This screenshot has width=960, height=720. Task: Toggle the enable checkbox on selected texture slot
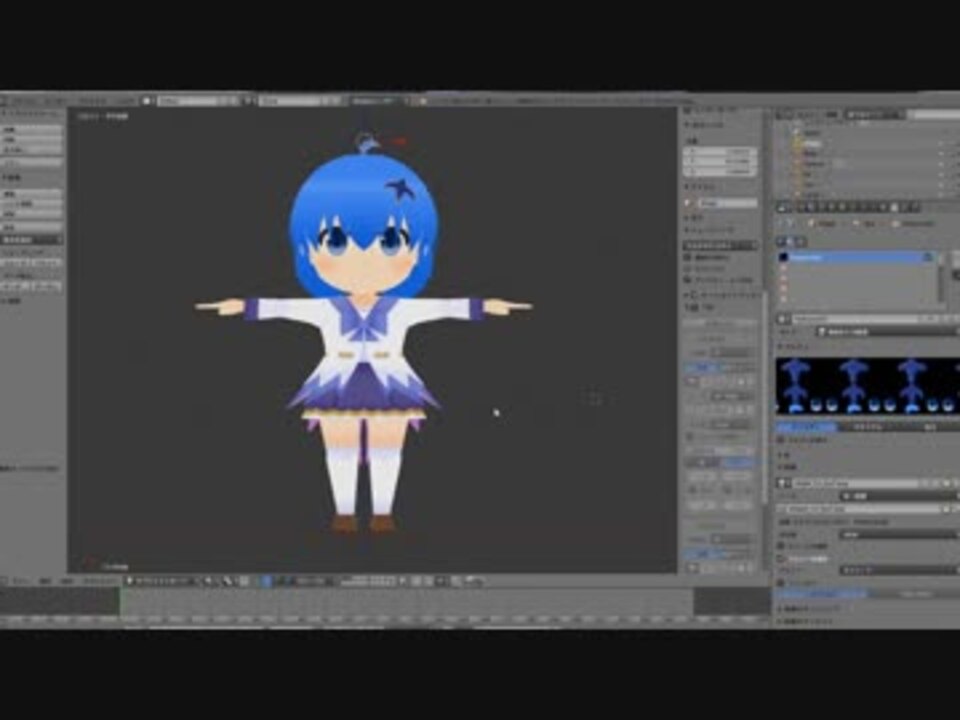coord(929,258)
